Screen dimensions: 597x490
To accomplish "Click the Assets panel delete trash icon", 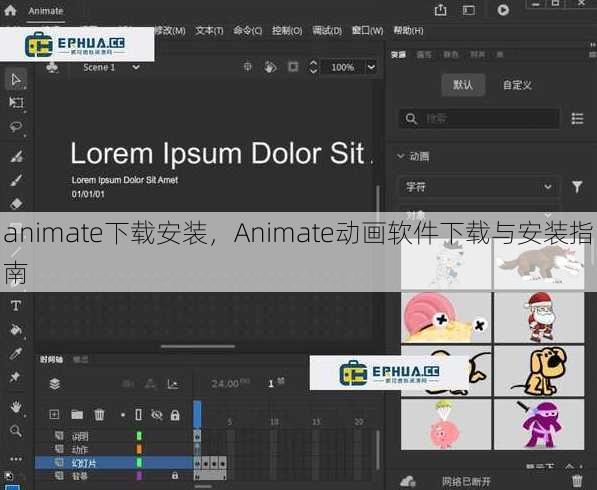I will tap(577, 480).
